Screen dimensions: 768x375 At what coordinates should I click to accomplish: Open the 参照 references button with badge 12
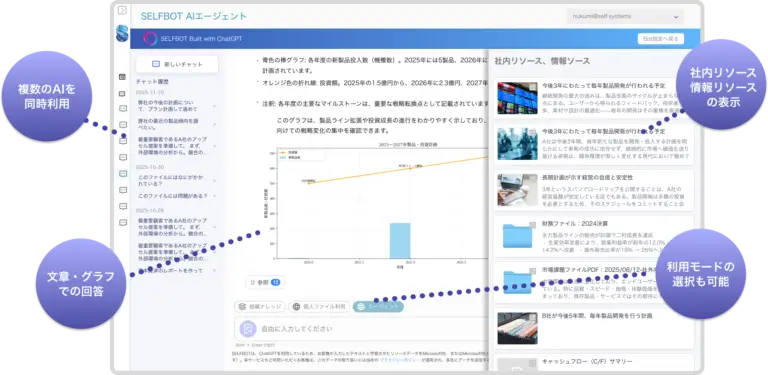[265, 282]
